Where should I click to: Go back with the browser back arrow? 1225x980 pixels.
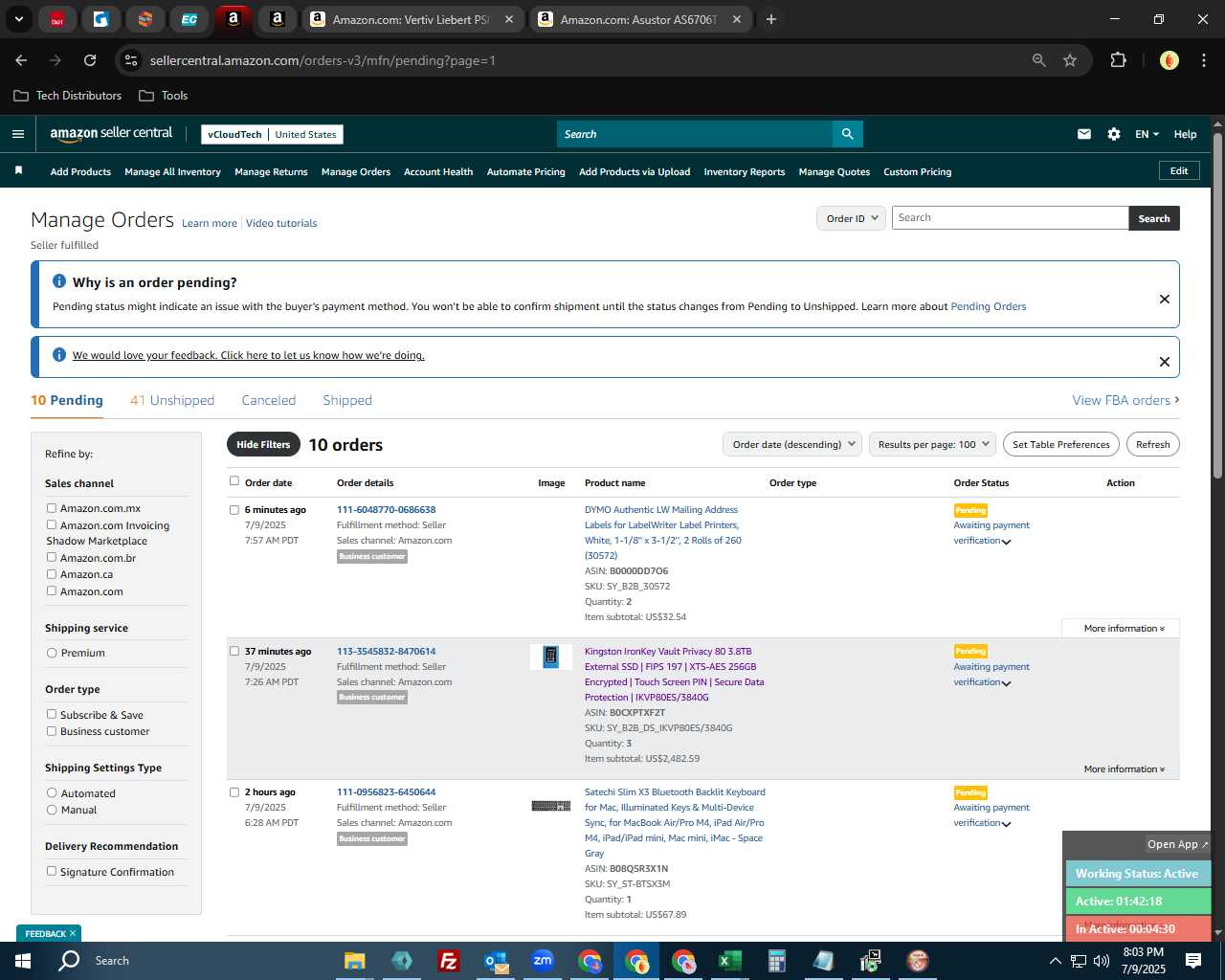point(22,60)
